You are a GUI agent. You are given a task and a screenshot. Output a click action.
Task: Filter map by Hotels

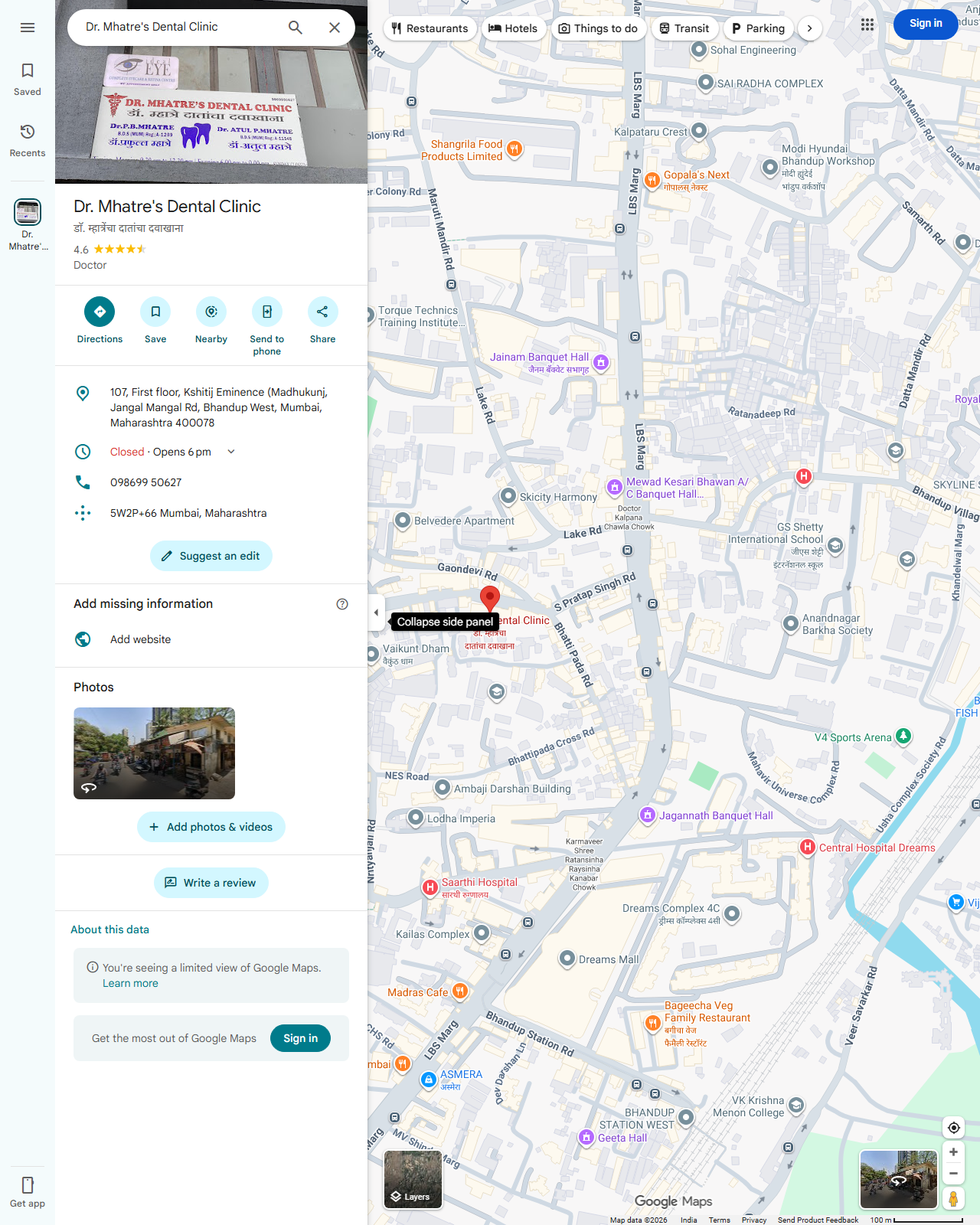coord(513,28)
